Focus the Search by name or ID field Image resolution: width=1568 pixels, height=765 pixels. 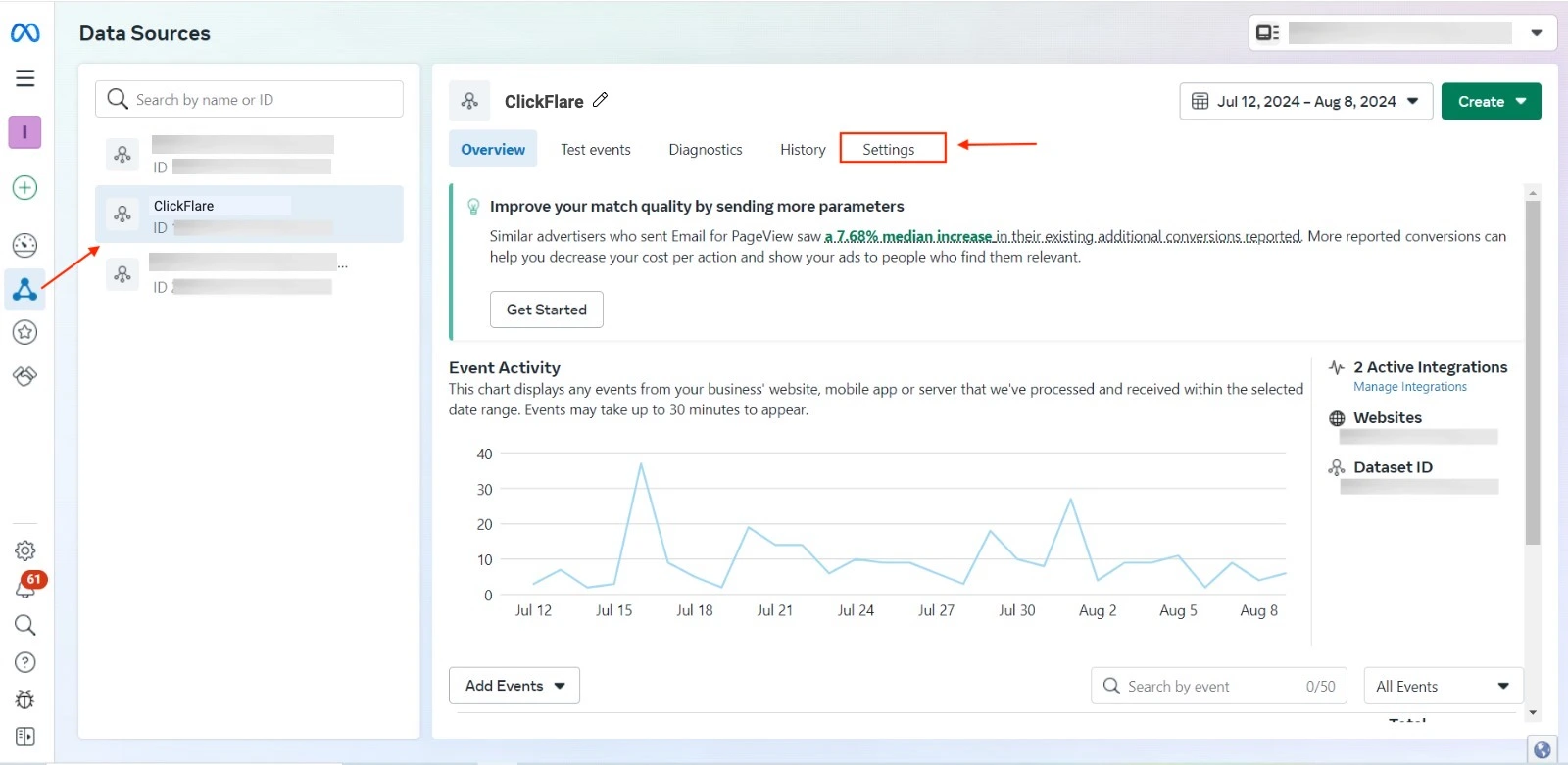pyautogui.click(x=249, y=99)
